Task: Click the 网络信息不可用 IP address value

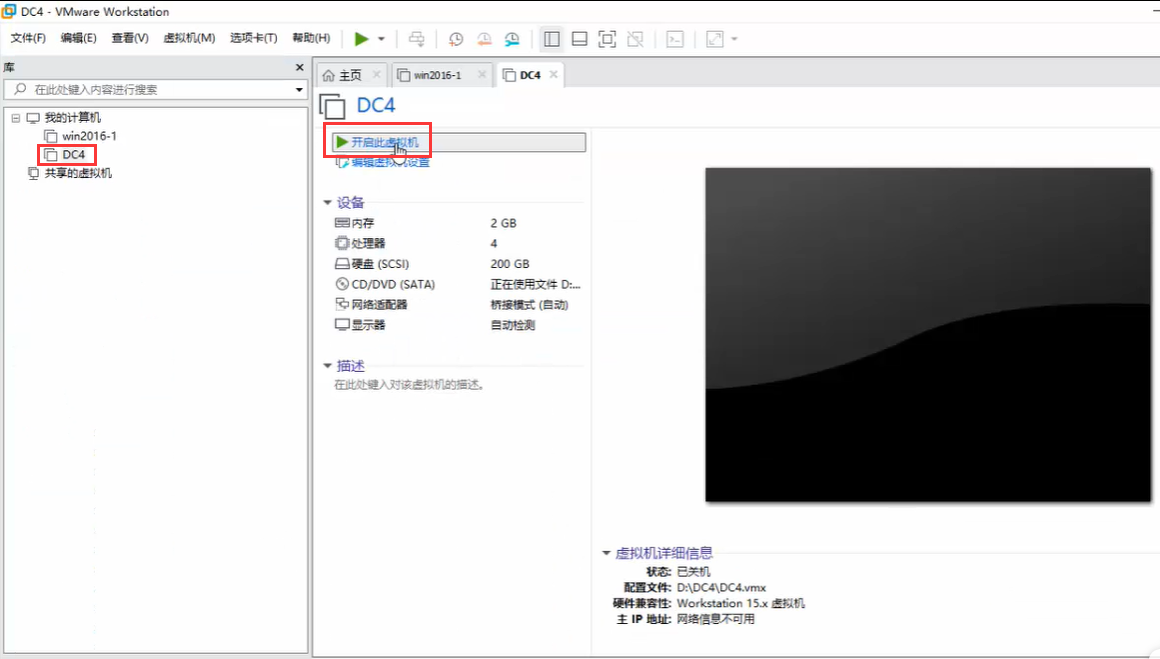Action: (715, 619)
